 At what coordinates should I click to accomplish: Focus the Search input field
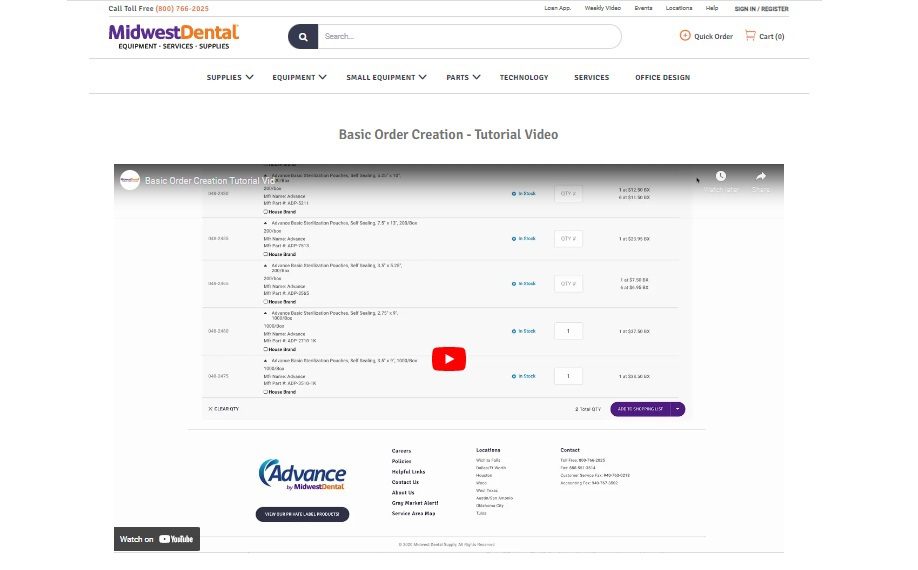click(469, 36)
